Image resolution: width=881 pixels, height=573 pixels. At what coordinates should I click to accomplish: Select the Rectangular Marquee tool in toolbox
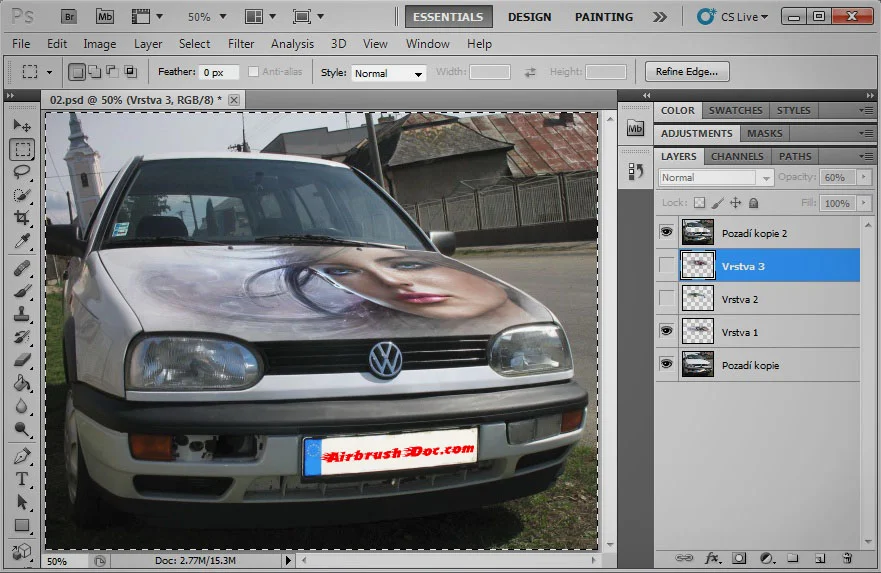click(22, 149)
